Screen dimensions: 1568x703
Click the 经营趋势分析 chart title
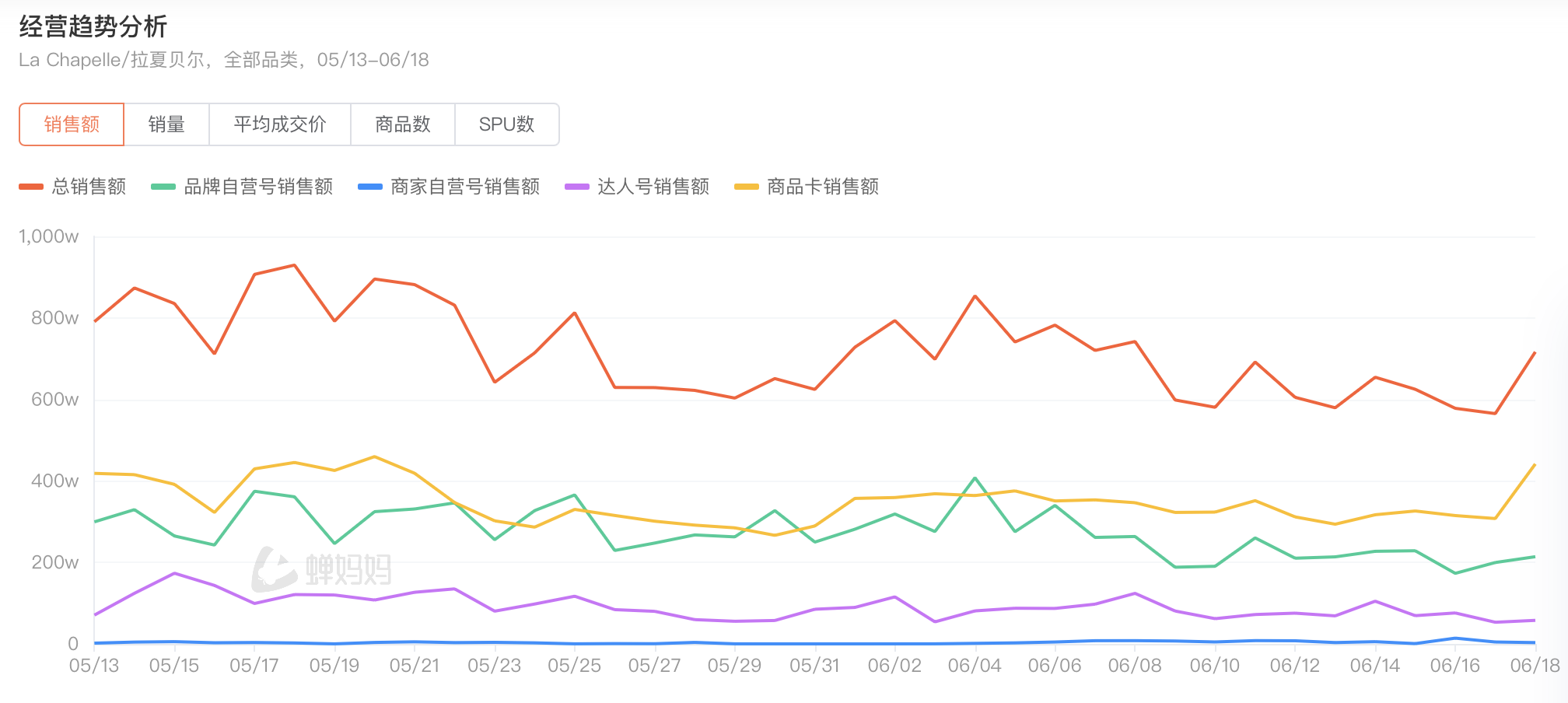pos(93,27)
